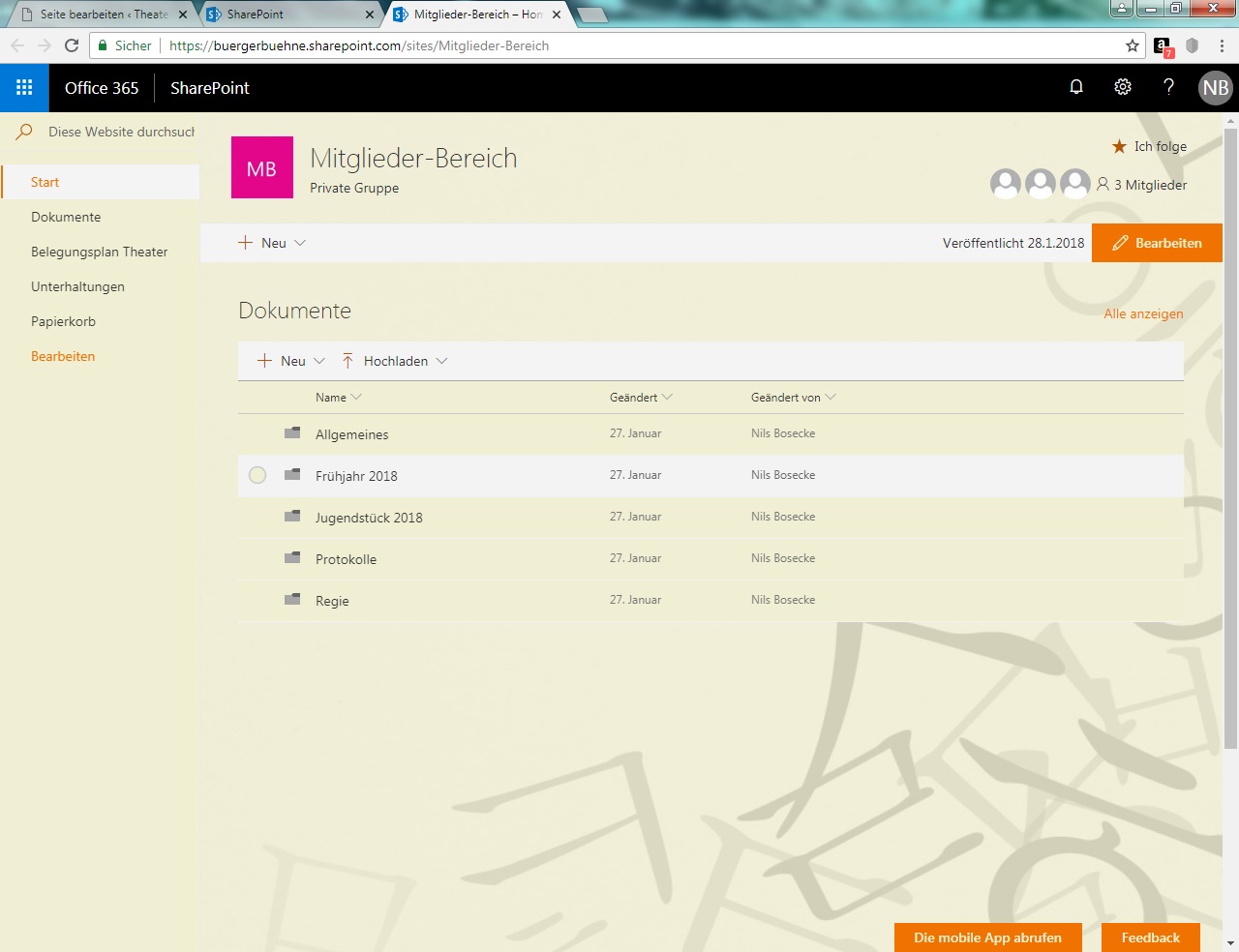Reload the page in the browser
Image resolution: width=1239 pixels, height=952 pixels.
[x=72, y=45]
